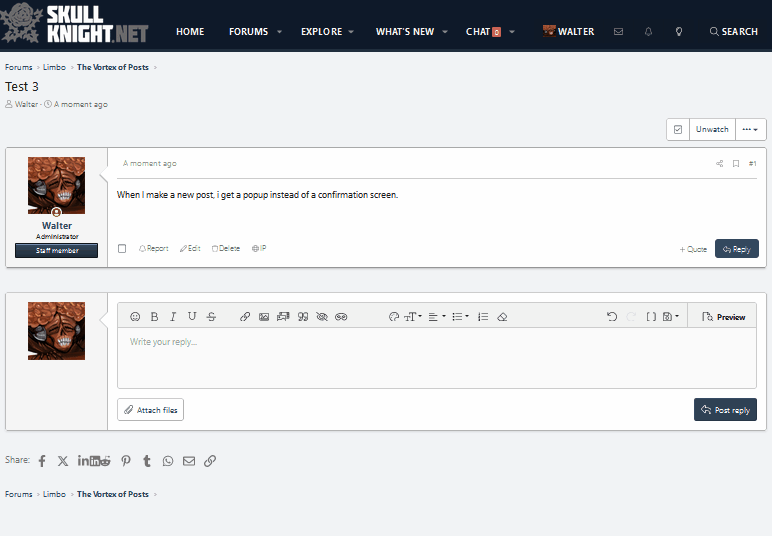The image size is (772, 536).
Task: Insert a link in the reply
Action: (x=245, y=317)
